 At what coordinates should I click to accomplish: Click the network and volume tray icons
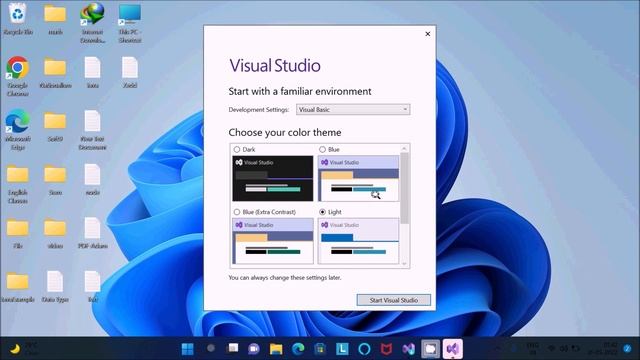pos(564,349)
